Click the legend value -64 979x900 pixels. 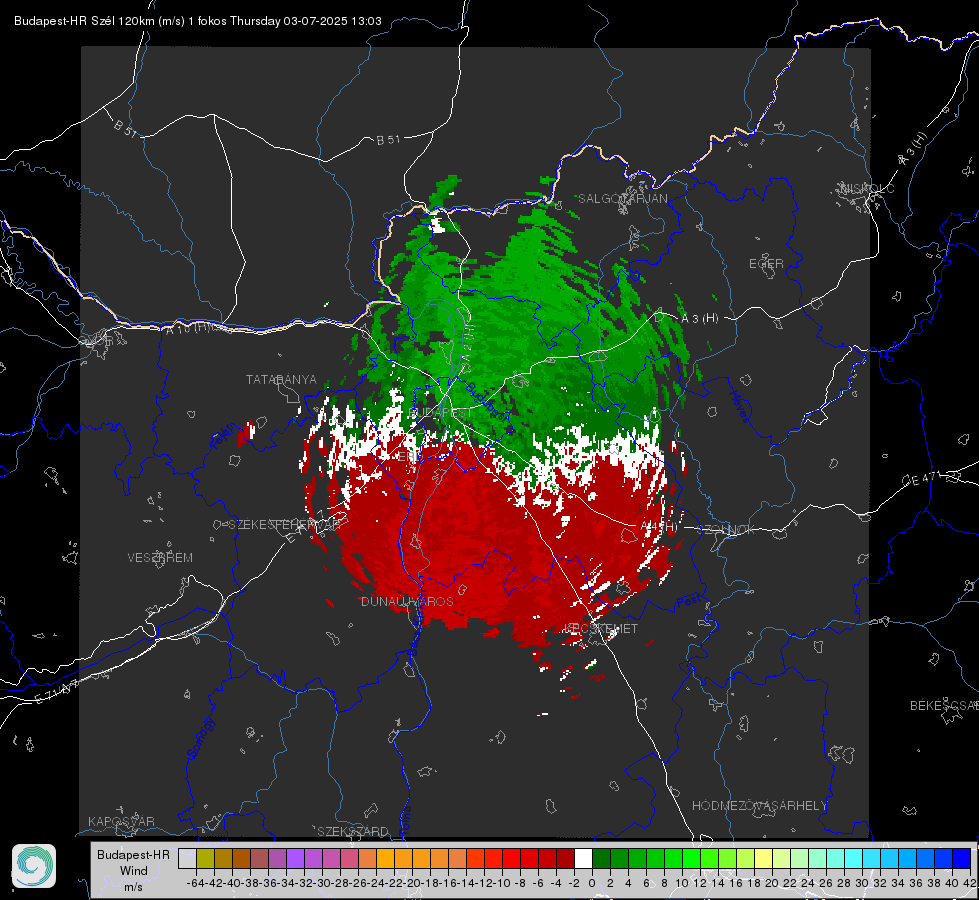(x=196, y=883)
